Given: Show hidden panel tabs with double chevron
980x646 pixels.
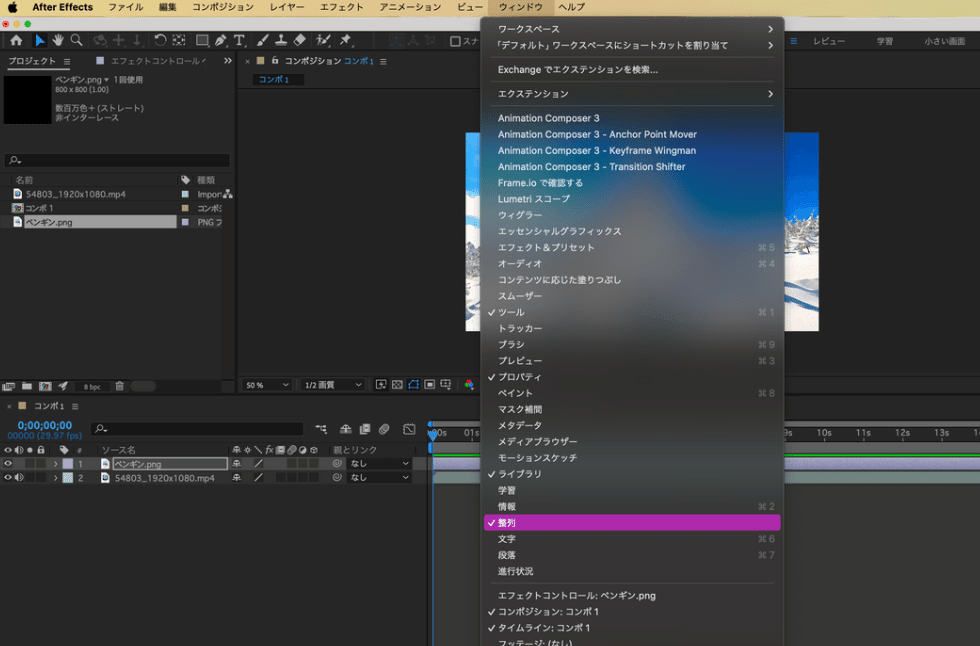Looking at the screenshot, I should pyautogui.click(x=228, y=61).
